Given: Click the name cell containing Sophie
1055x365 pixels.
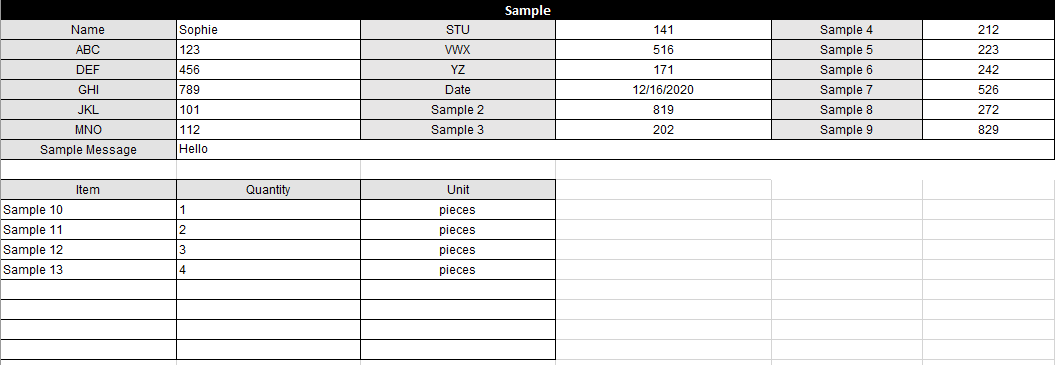Looking at the screenshot, I should pos(268,30).
